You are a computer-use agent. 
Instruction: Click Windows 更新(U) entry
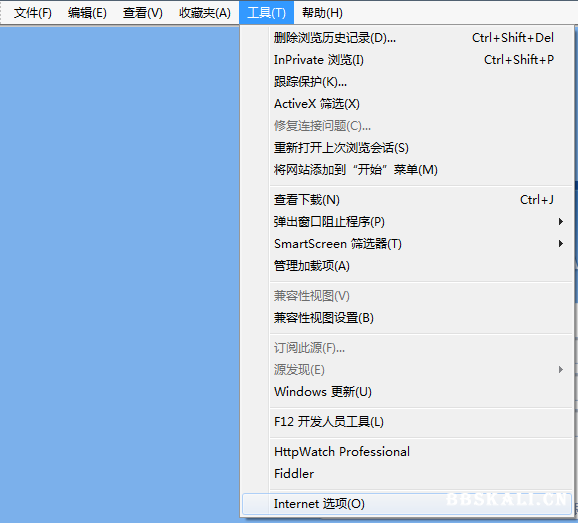point(407,391)
